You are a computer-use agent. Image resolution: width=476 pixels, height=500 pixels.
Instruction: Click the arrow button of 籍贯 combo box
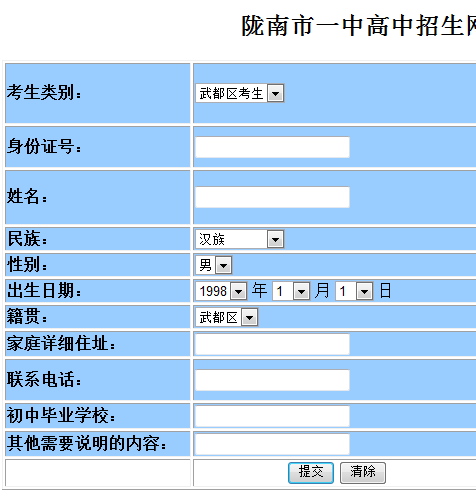pos(249,317)
